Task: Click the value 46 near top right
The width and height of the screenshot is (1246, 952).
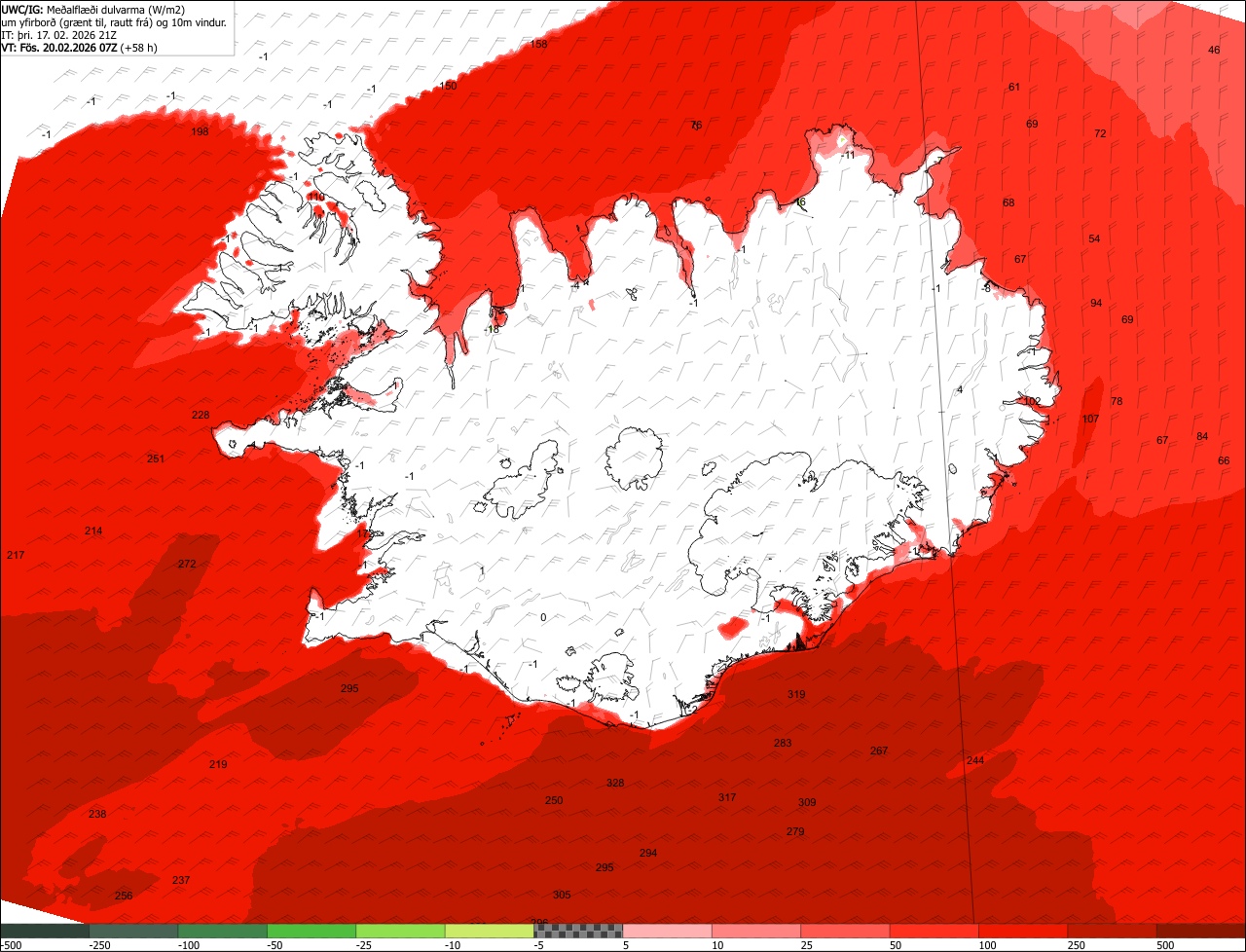Action: pyautogui.click(x=1214, y=50)
